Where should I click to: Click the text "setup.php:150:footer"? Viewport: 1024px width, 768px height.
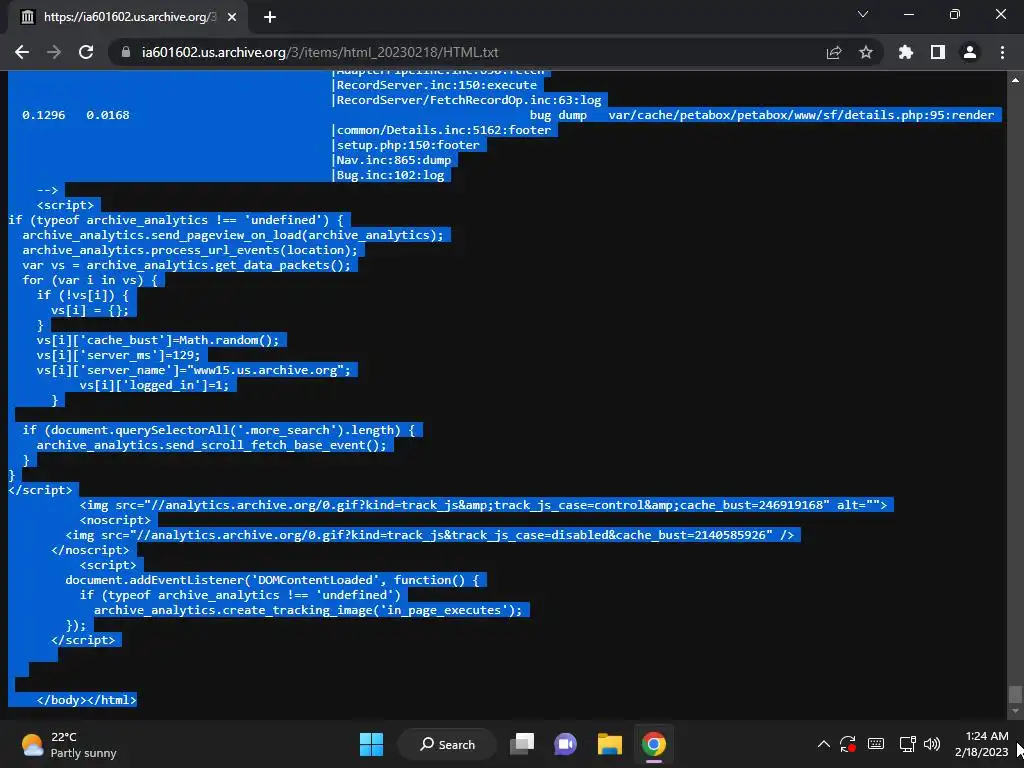click(x=408, y=145)
